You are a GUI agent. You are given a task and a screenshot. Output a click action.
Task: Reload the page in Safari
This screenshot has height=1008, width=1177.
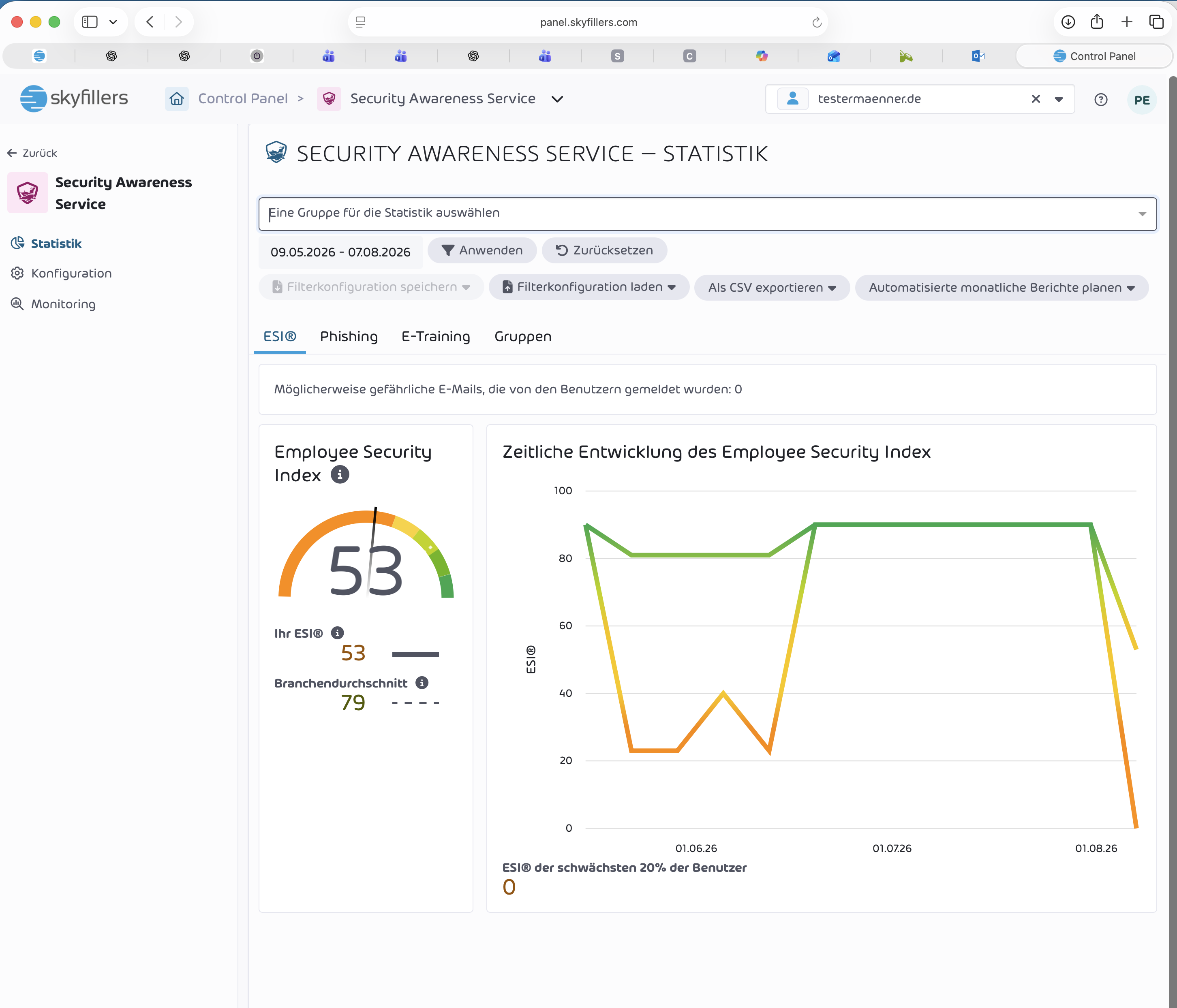coord(816,23)
